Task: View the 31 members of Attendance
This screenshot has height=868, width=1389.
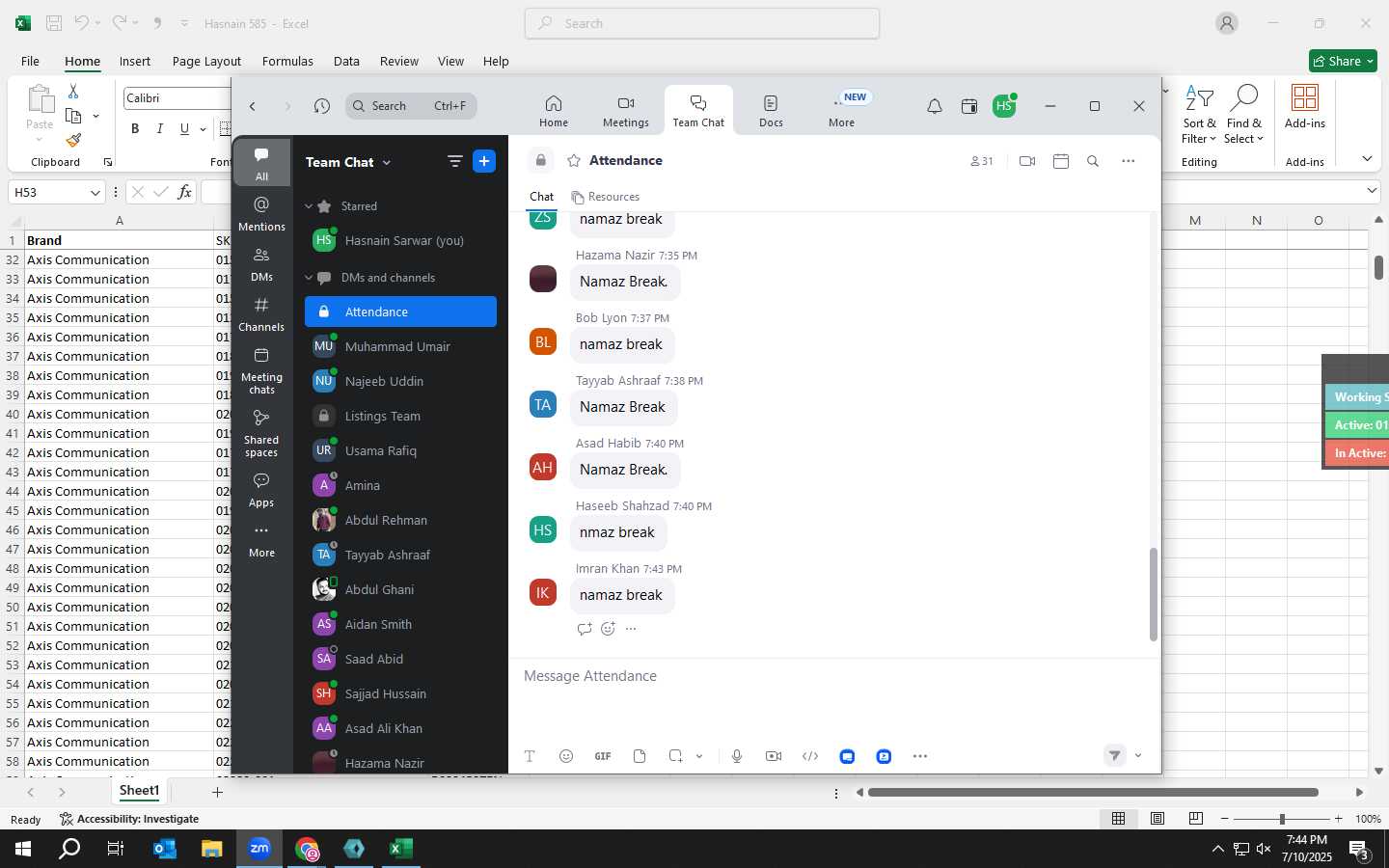Action: pos(982,161)
